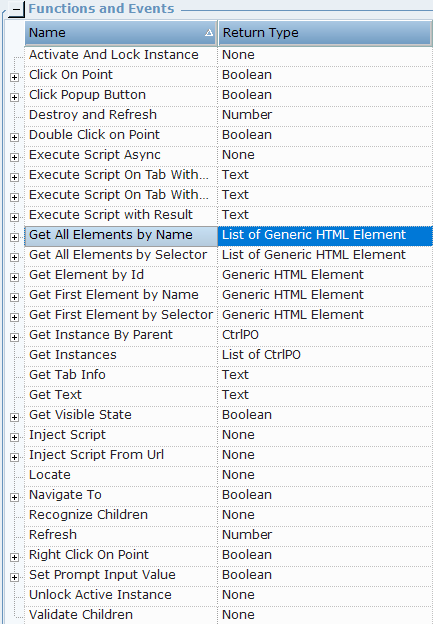Expand the Get All Elements by Name row
433x624 pixels.
(x=14, y=237)
